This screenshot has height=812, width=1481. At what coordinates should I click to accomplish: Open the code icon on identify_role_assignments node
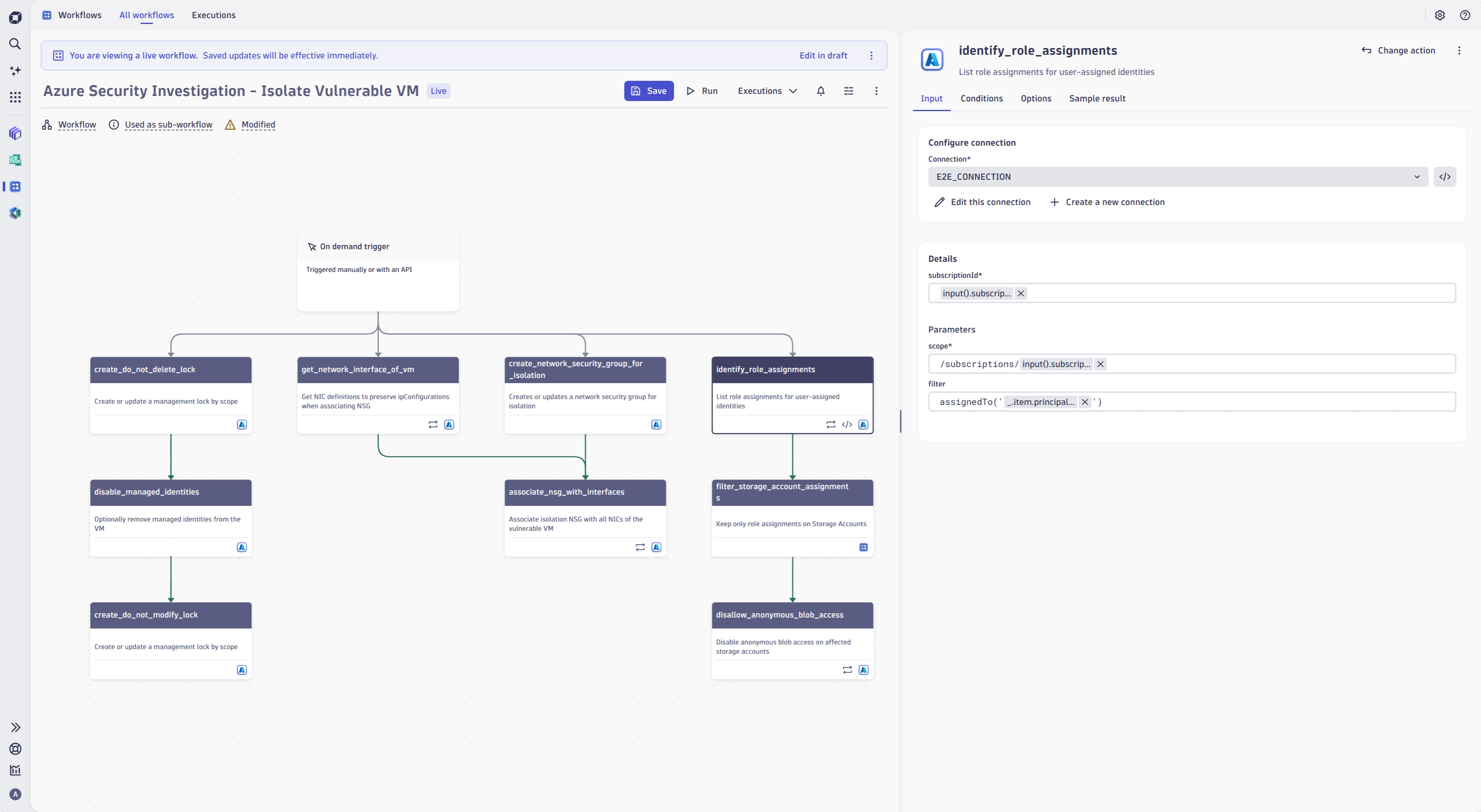pyautogui.click(x=846, y=425)
